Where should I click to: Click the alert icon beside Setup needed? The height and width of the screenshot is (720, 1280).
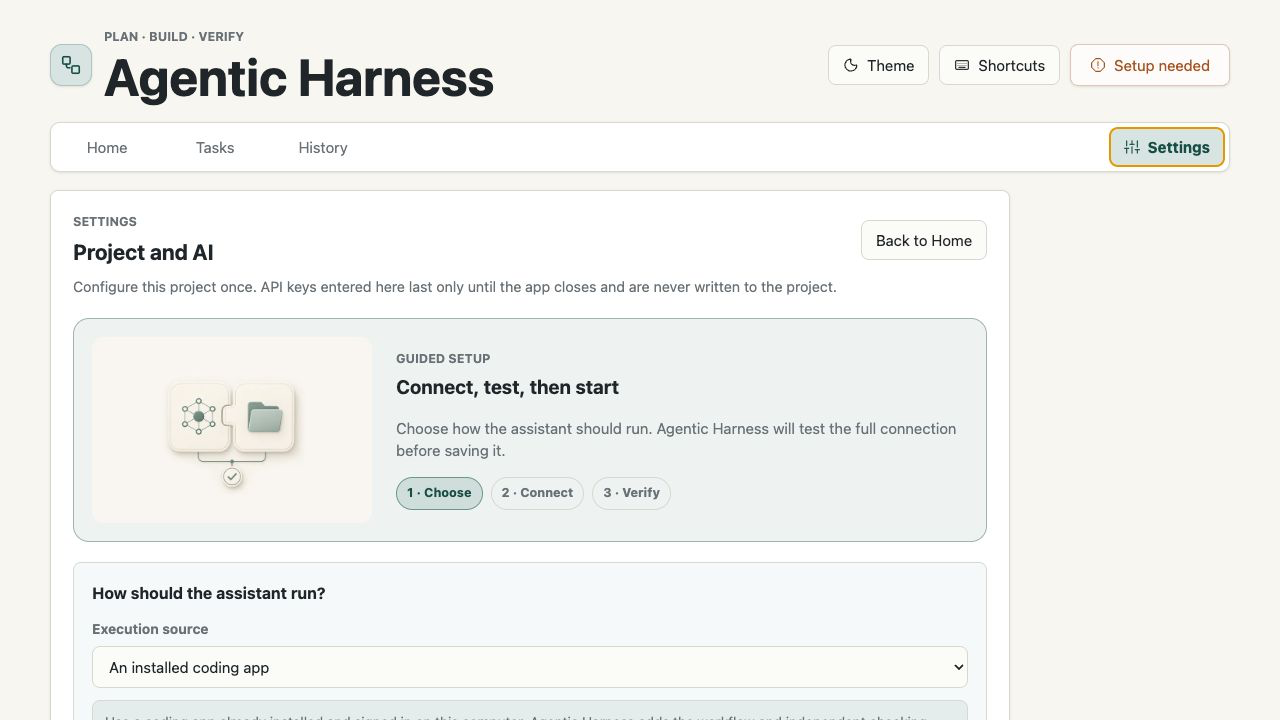[1098, 65]
